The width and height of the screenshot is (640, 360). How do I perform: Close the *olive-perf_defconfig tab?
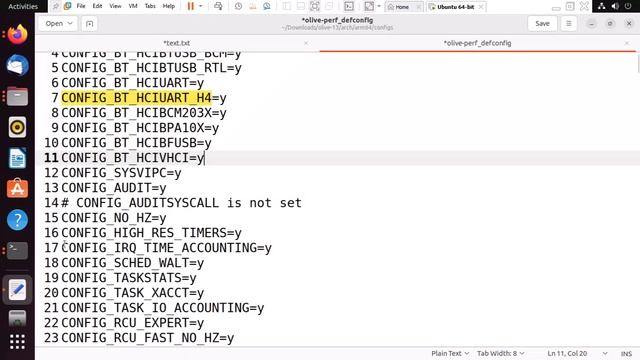tap(627, 43)
